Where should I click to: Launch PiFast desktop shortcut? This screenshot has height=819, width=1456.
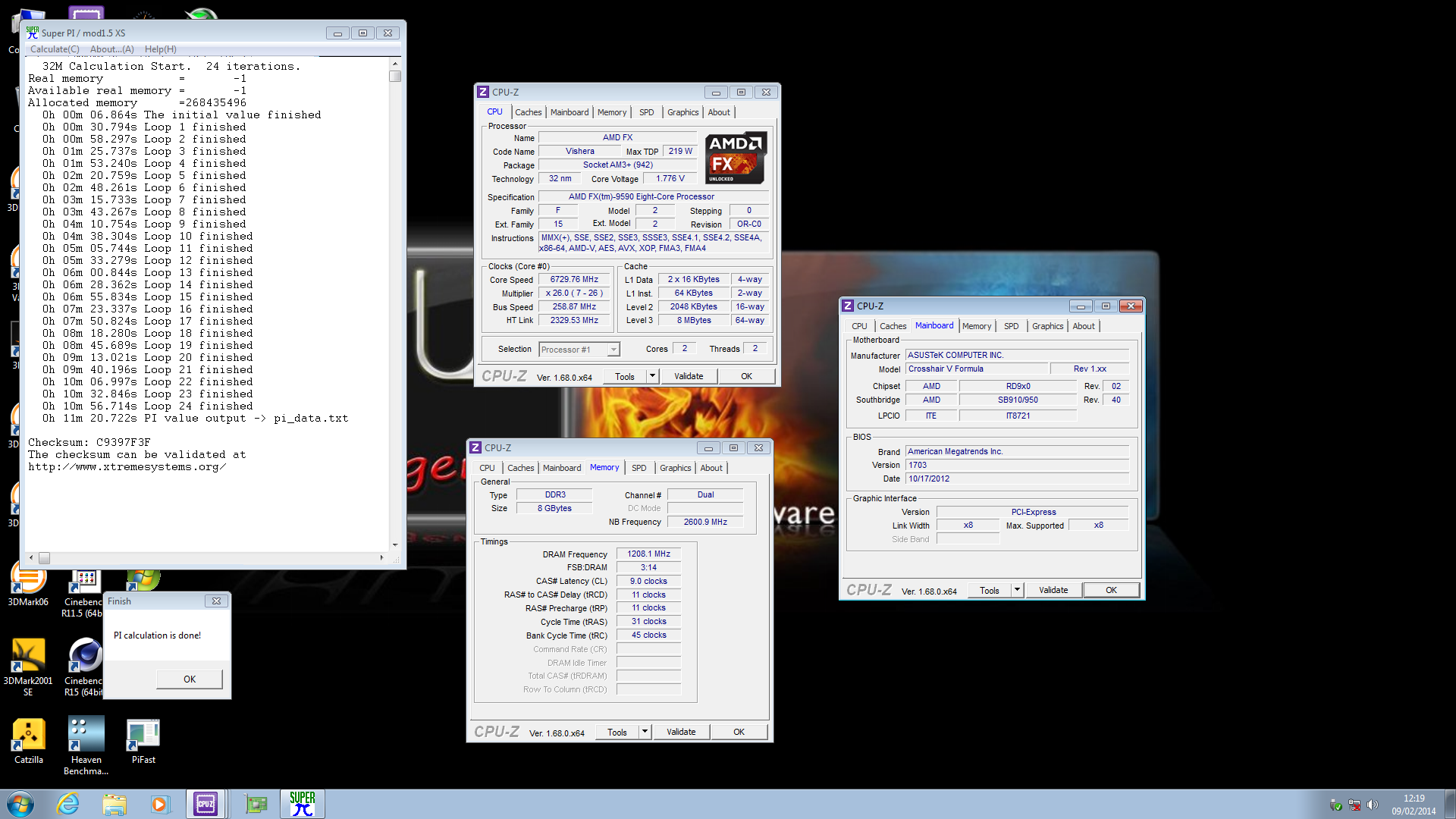click(143, 741)
